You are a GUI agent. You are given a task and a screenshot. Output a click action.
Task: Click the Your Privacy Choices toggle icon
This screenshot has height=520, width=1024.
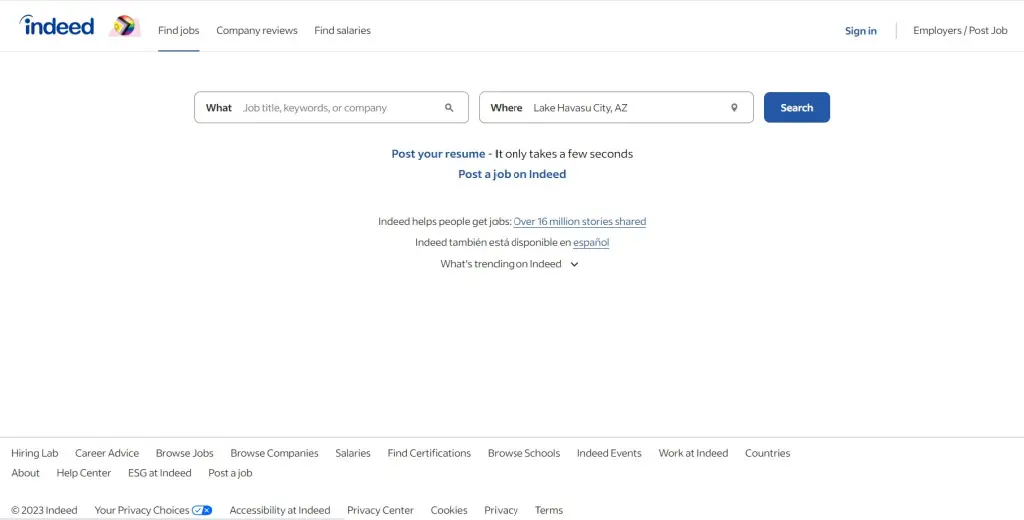pos(202,510)
